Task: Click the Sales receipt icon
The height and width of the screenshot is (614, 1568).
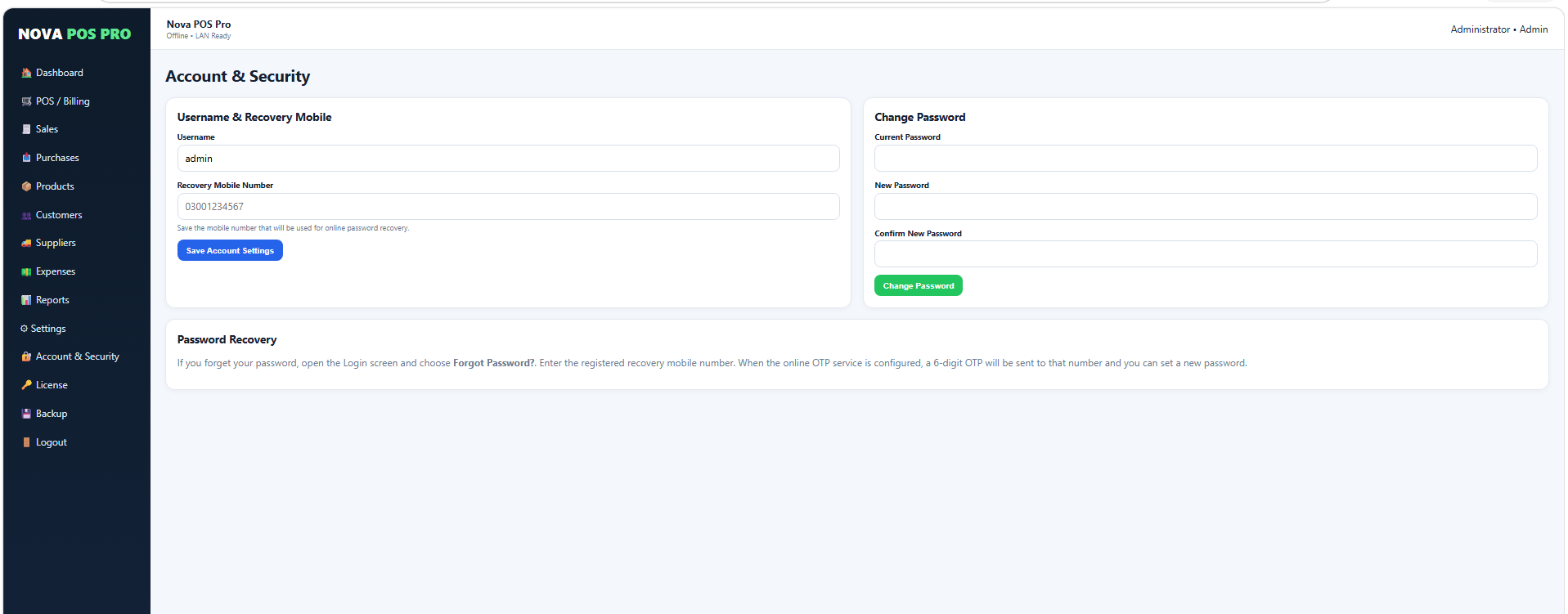Action: pos(26,129)
